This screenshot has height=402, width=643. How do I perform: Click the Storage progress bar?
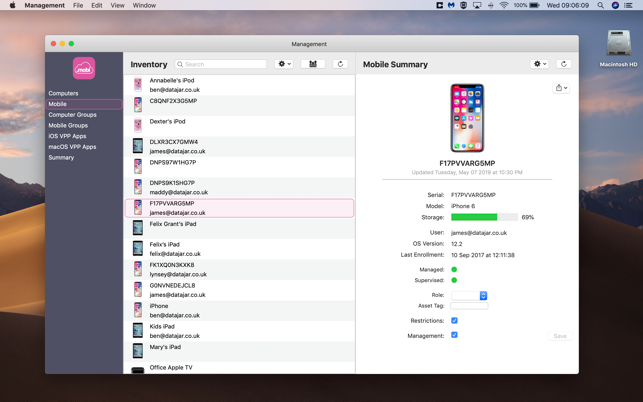pos(484,217)
